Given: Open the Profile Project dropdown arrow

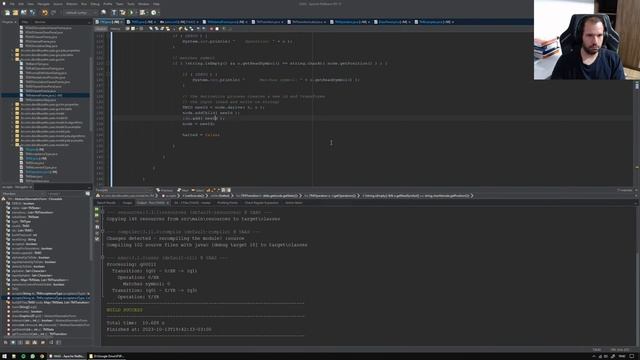Looking at the screenshot, I should 159,13.
